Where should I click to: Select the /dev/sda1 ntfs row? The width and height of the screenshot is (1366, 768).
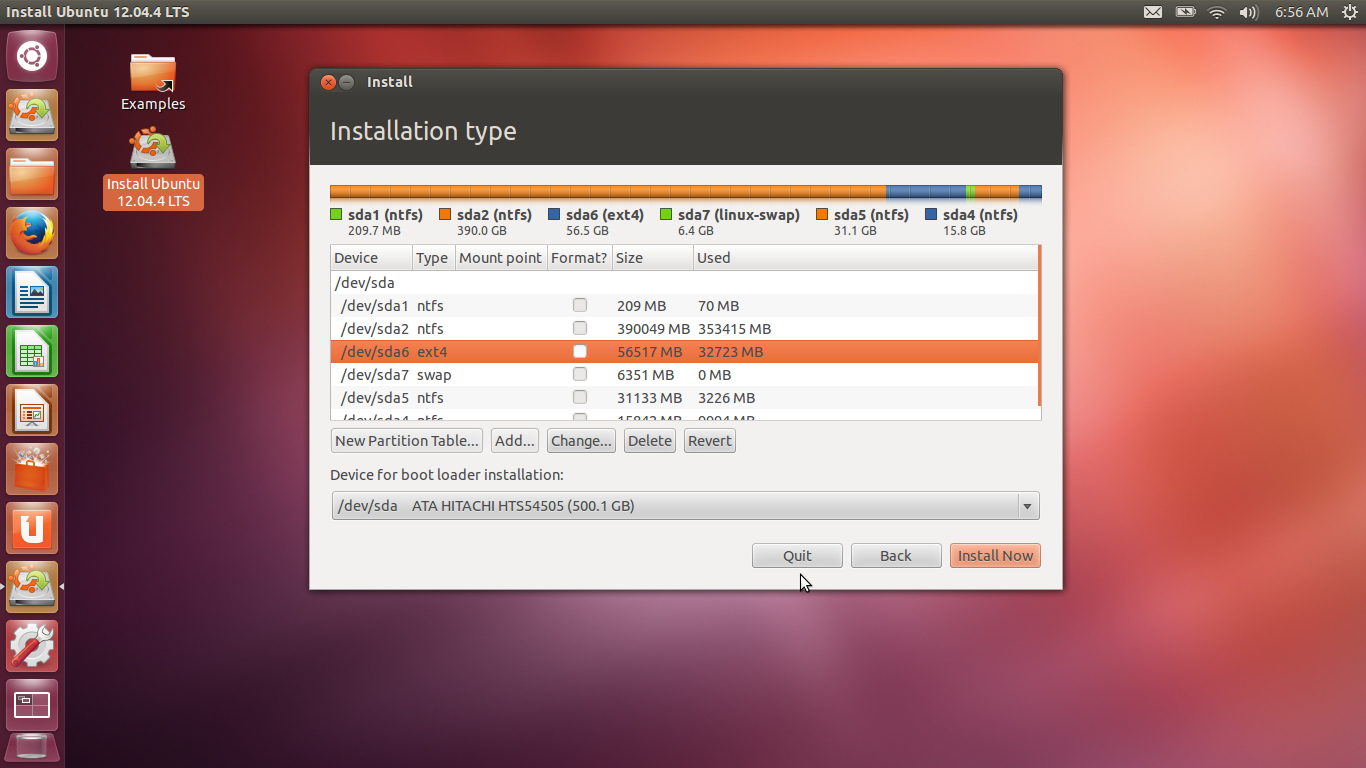click(684, 305)
